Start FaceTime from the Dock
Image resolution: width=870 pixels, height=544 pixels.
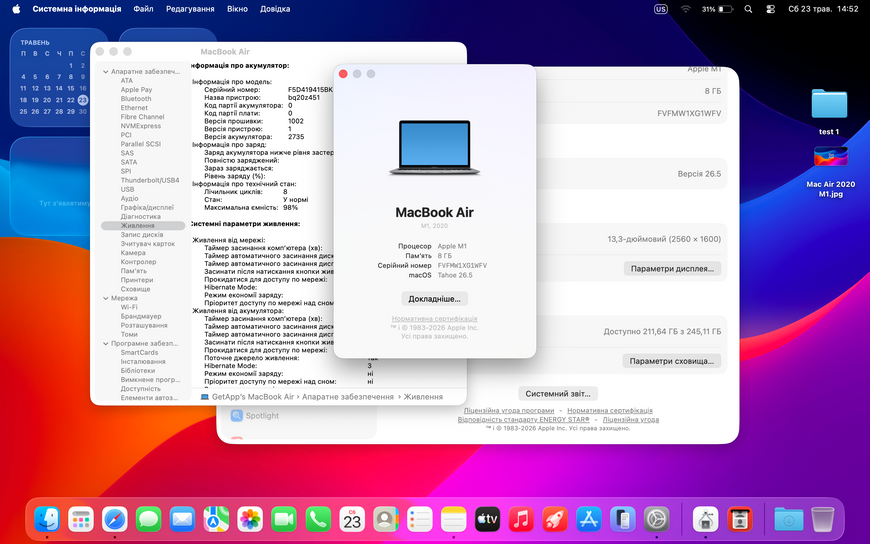click(284, 520)
